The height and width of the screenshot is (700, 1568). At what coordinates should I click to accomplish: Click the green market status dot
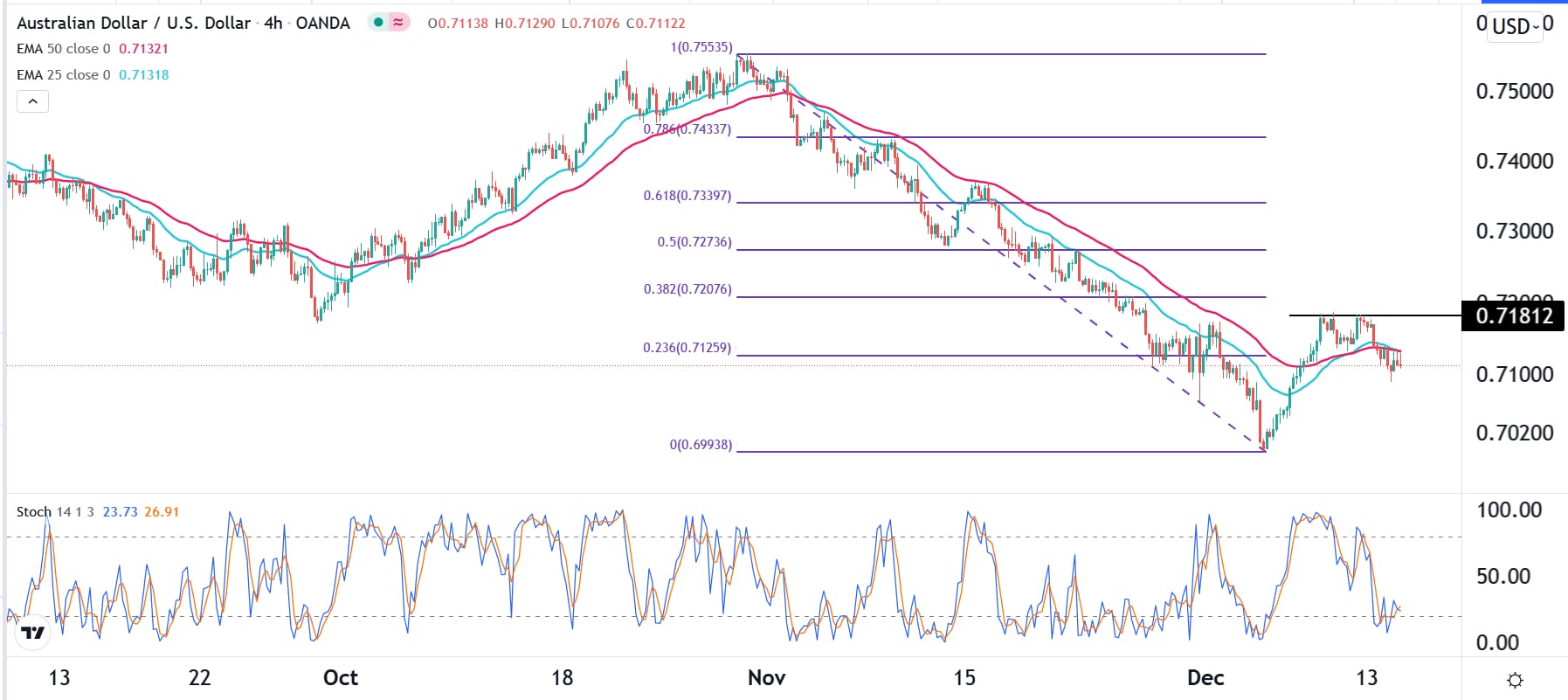click(377, 23)
